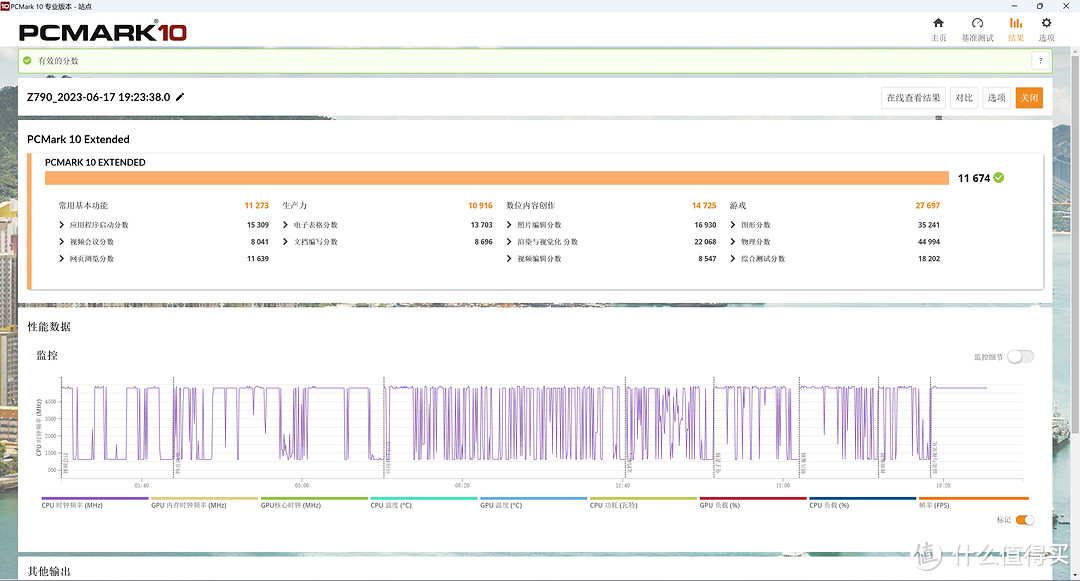Screen dimensions: 1080x581
Task: Select the green GPU核心时钟 (MHz) legend
Action: 314,503
